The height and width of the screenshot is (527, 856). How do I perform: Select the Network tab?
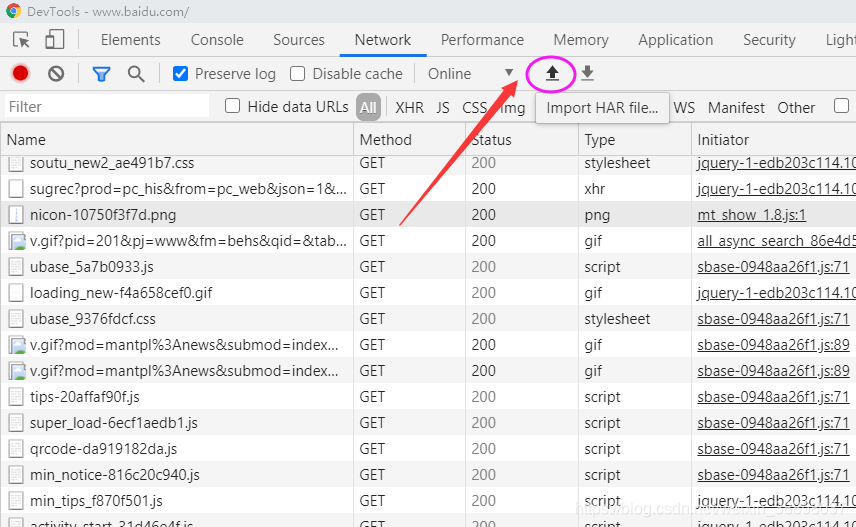(x=383, y=40)
